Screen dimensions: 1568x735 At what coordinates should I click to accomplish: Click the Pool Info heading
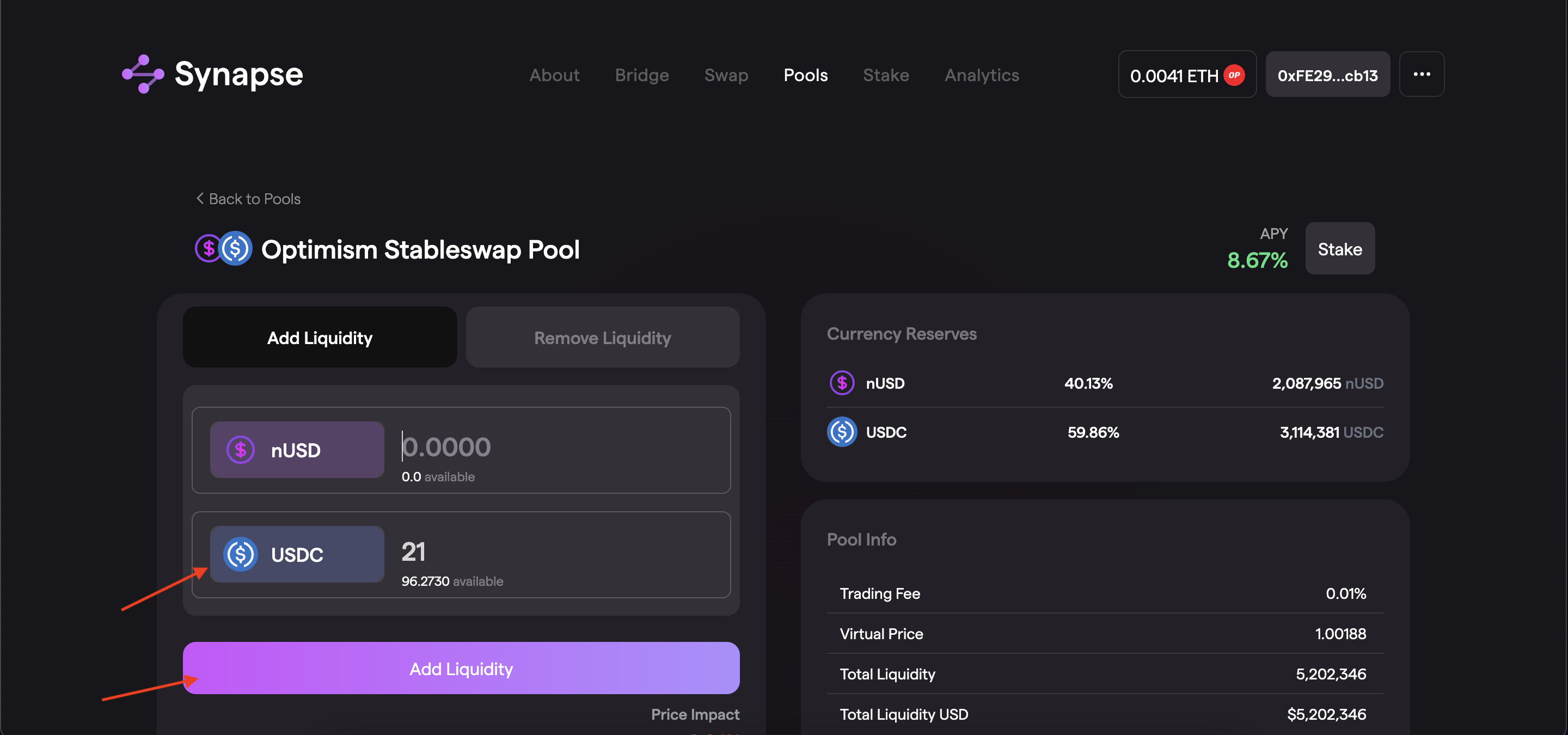[861, 539]
